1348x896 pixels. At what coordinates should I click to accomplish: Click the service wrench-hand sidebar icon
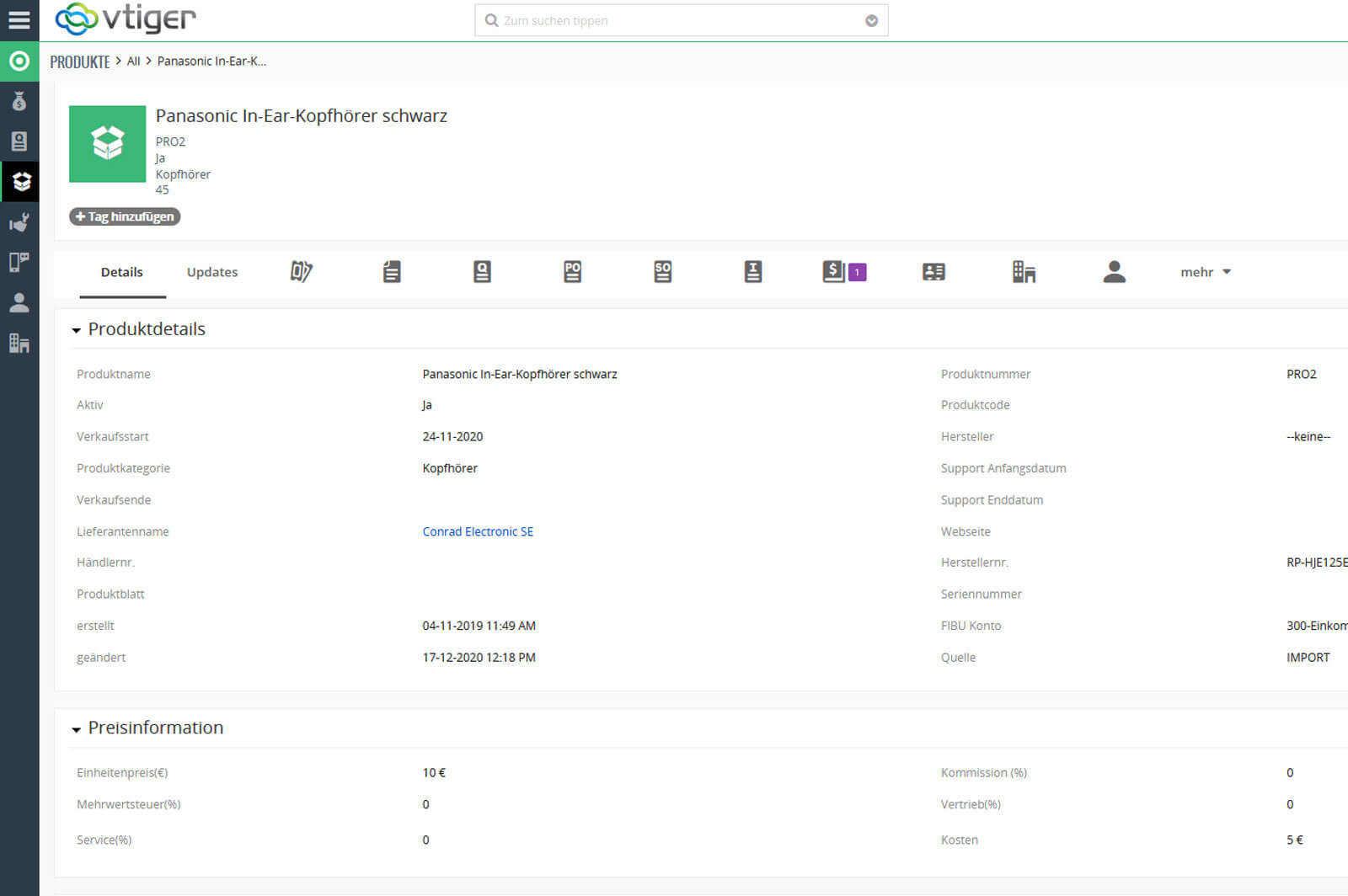19,222
